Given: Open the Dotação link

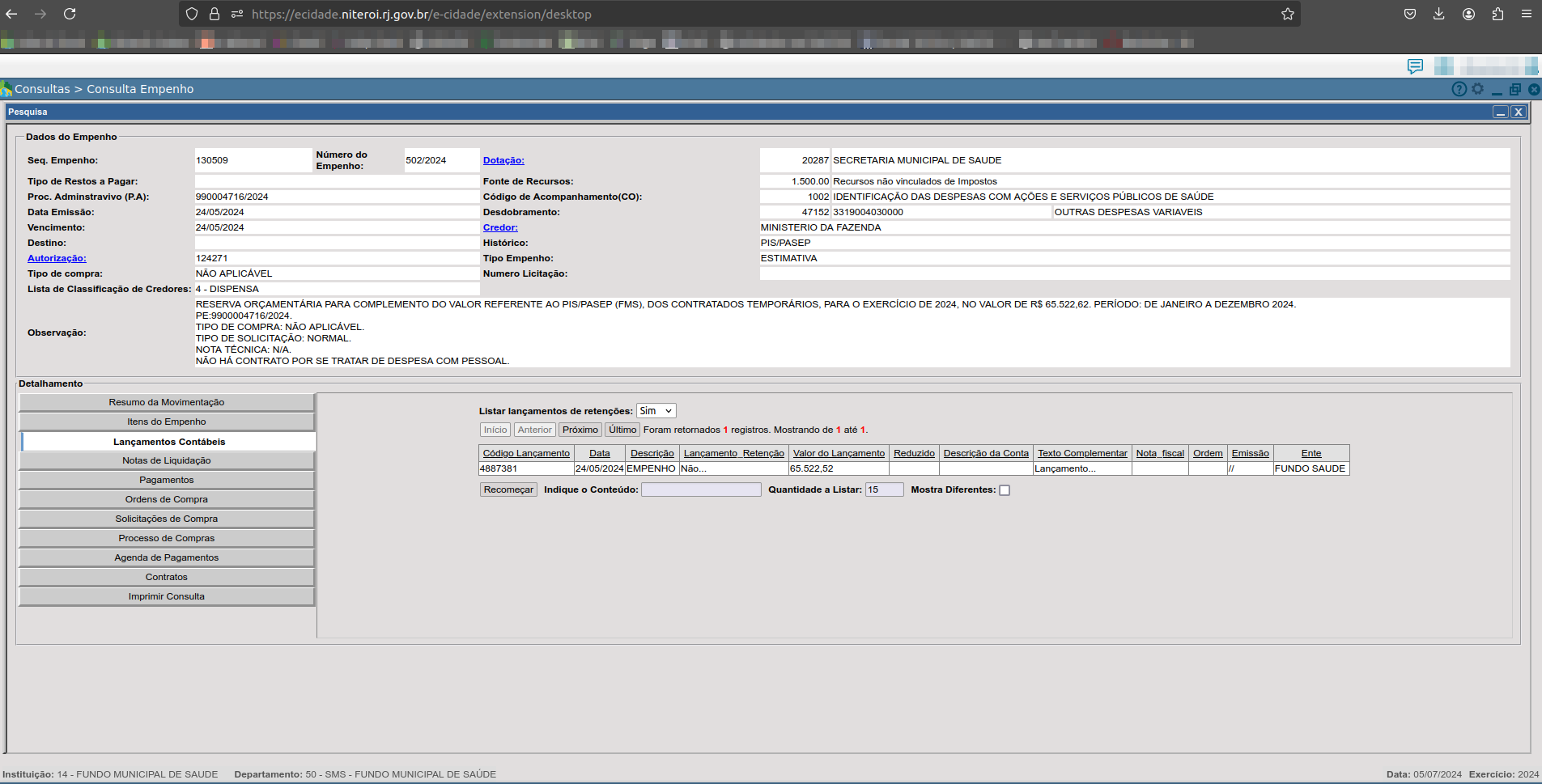Looking at the screenshot, I should click(x=503, y=160).
